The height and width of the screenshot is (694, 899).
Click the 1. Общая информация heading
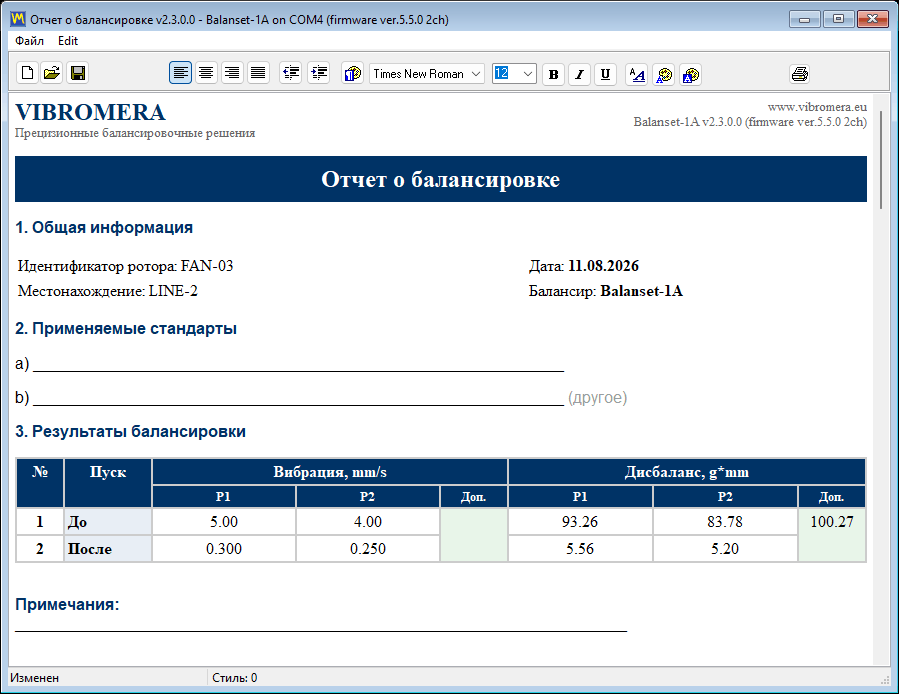coord(104,228)
